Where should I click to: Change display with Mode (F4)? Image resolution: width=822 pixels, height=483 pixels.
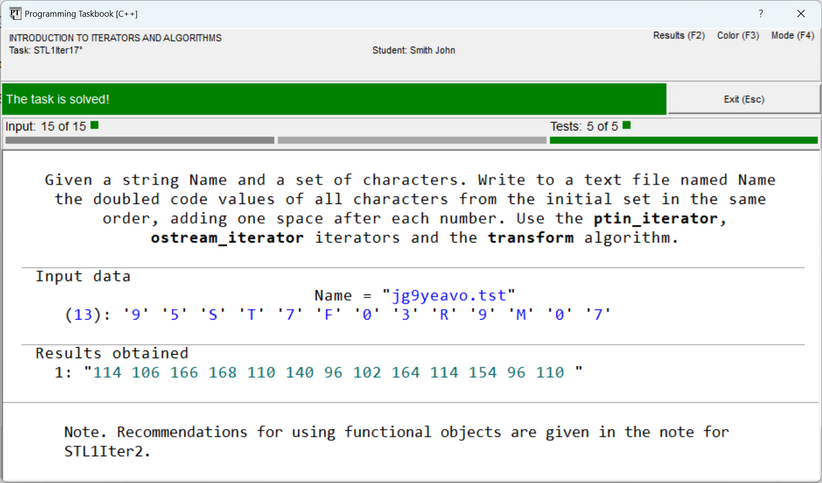(x=792, y=36)
